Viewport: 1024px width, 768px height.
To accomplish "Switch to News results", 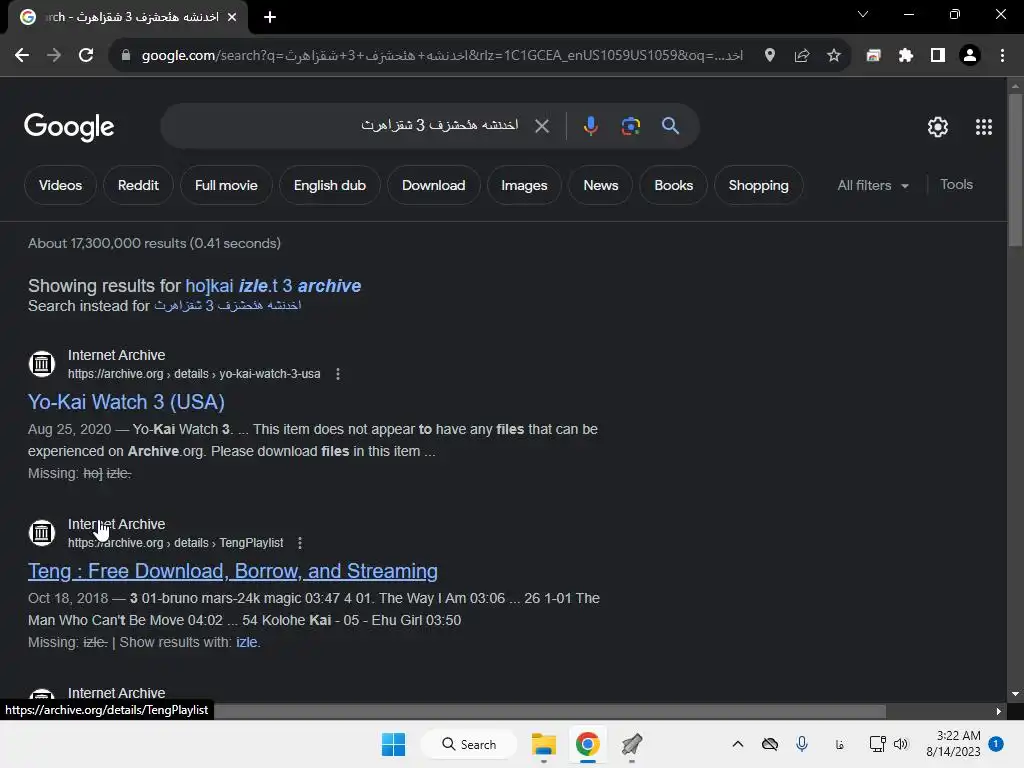I will point(601,185).
